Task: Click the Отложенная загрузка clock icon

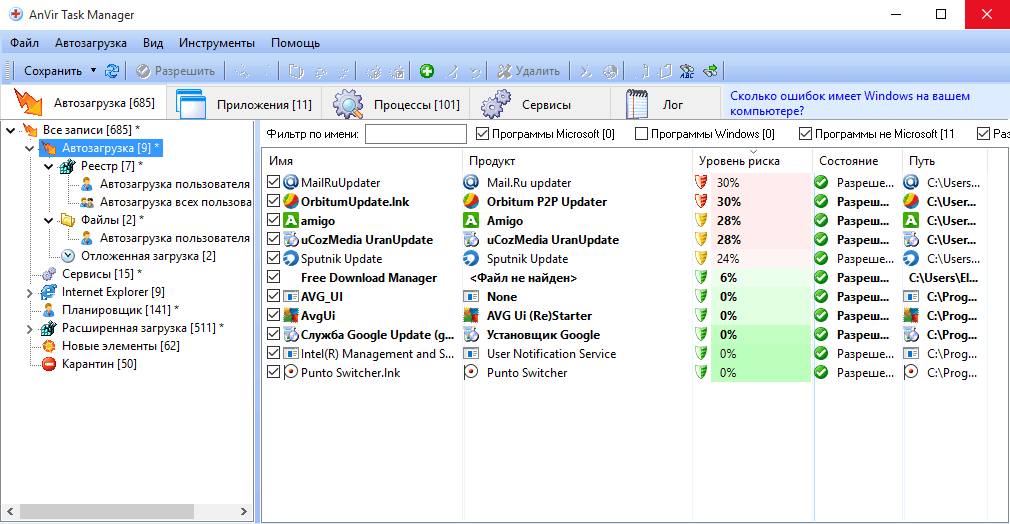Action: tap(68, 256)
